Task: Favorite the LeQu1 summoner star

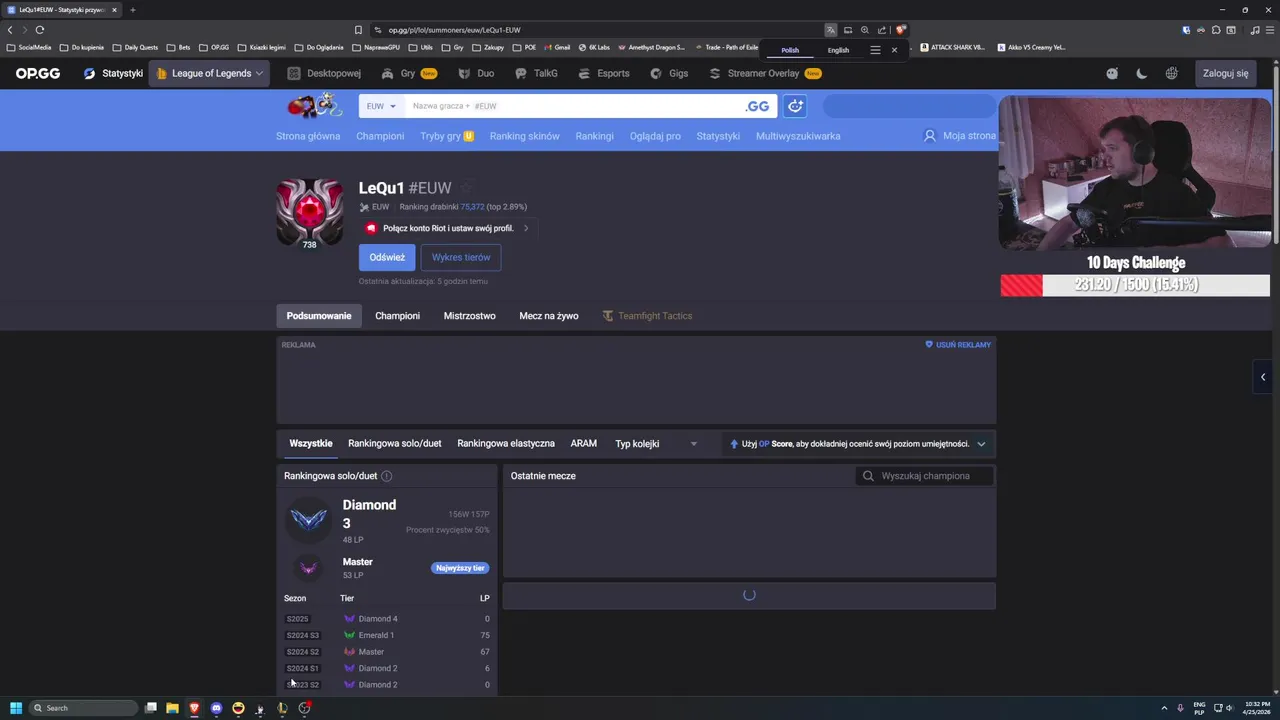Action: tap(466, 188)
